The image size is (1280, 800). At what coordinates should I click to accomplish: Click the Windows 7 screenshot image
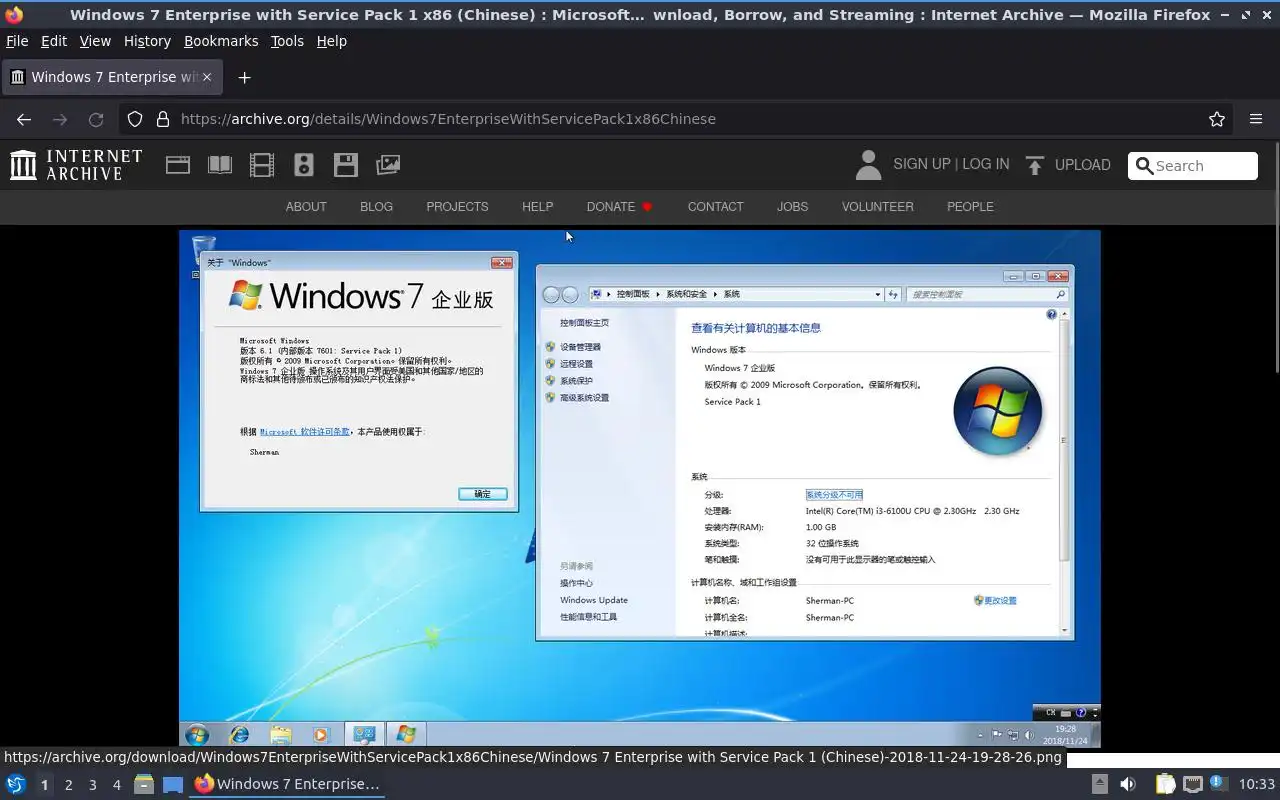(x=640, y=489)
